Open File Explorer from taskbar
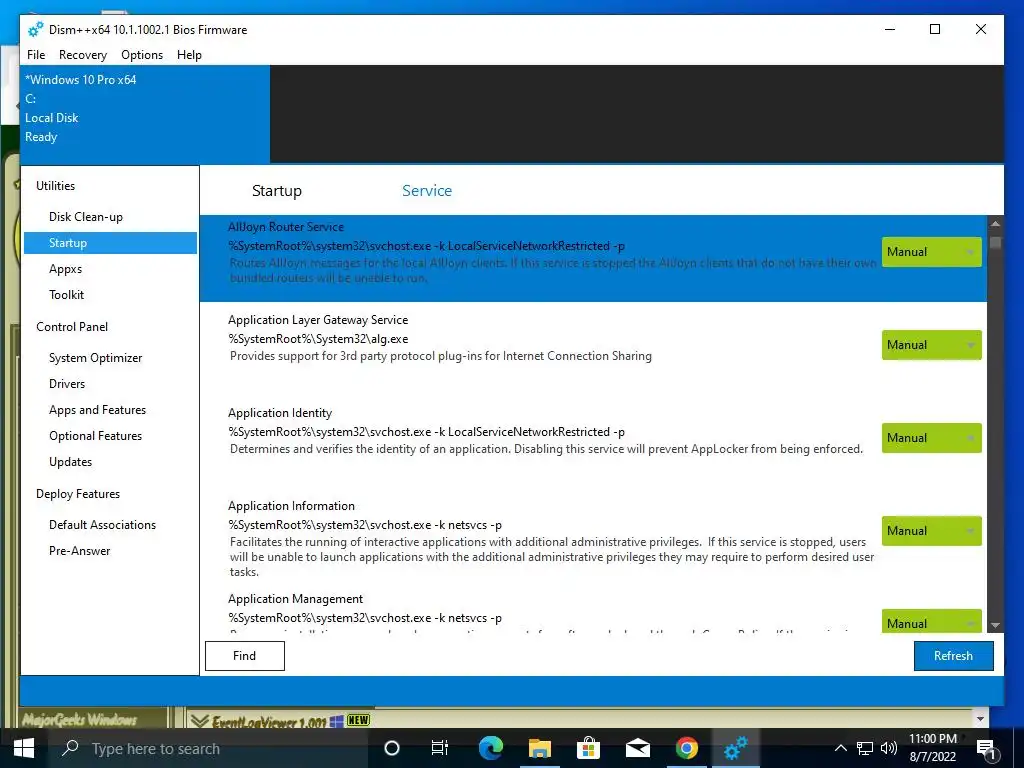Image resolution: width=1024 pixels, height=768 pixels. coord(539,748)
